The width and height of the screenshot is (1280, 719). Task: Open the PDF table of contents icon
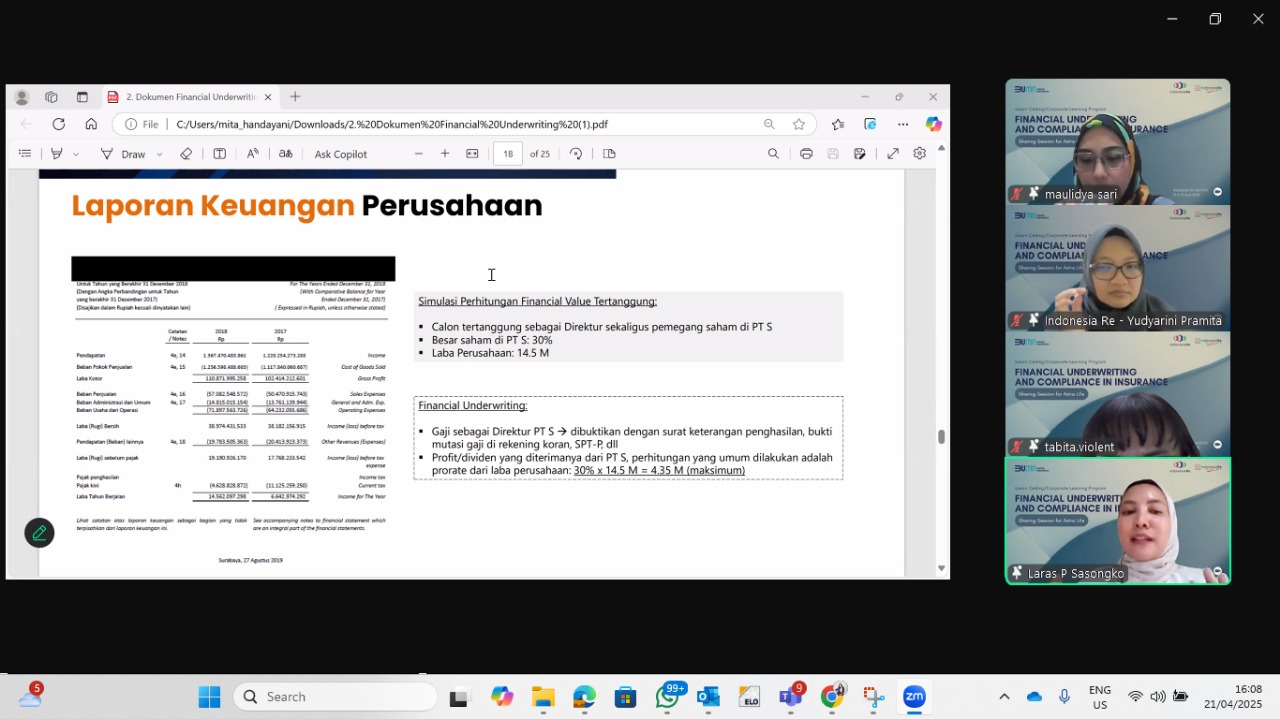[x=25, y=154]
